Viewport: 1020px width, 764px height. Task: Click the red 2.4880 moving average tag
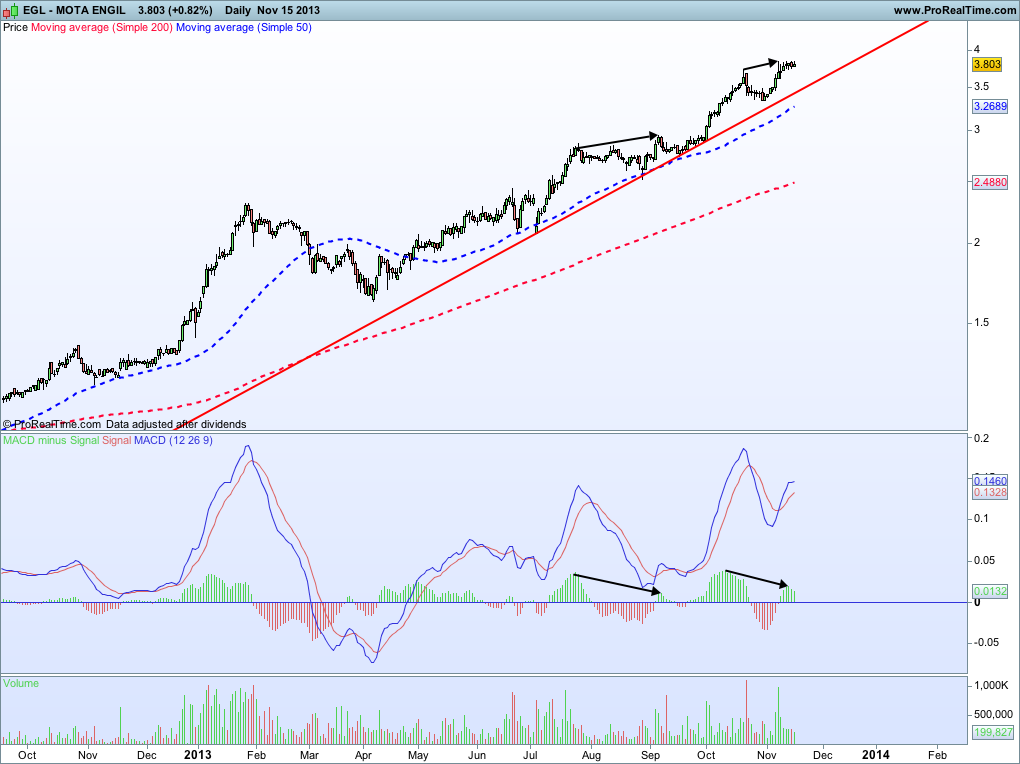990,183
